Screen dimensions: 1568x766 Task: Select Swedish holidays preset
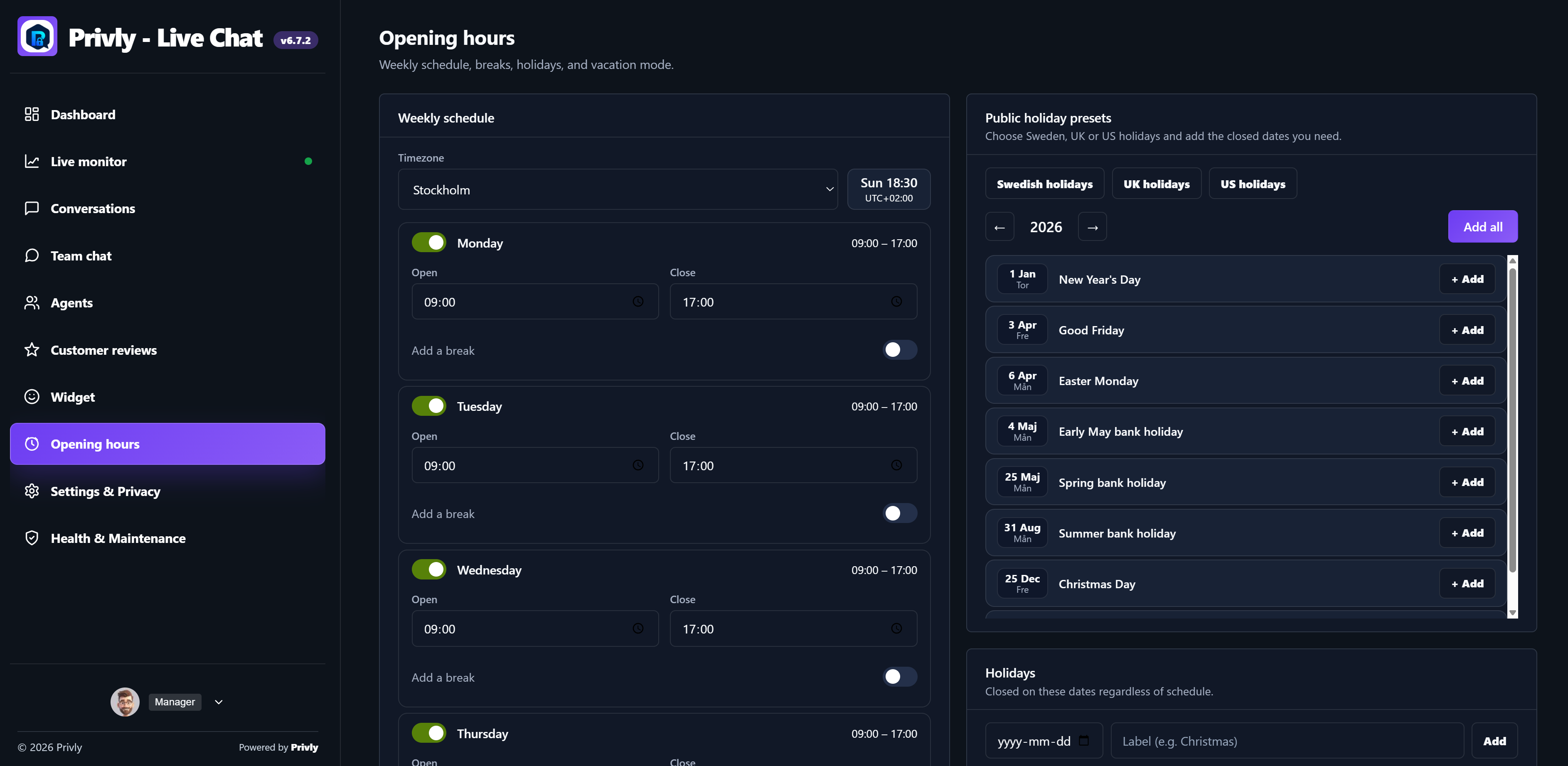pos(1044,183)
